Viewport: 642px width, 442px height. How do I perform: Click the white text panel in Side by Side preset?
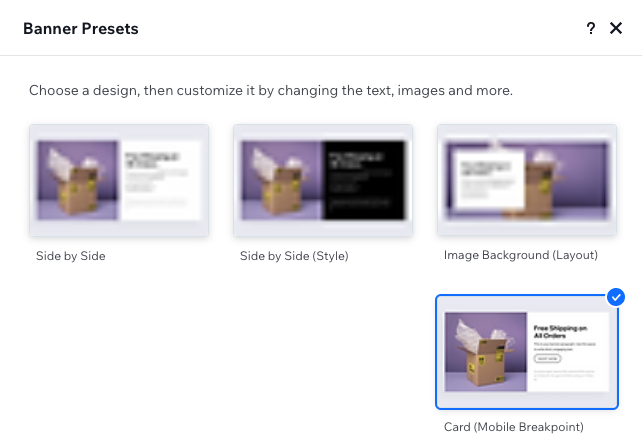160,180
